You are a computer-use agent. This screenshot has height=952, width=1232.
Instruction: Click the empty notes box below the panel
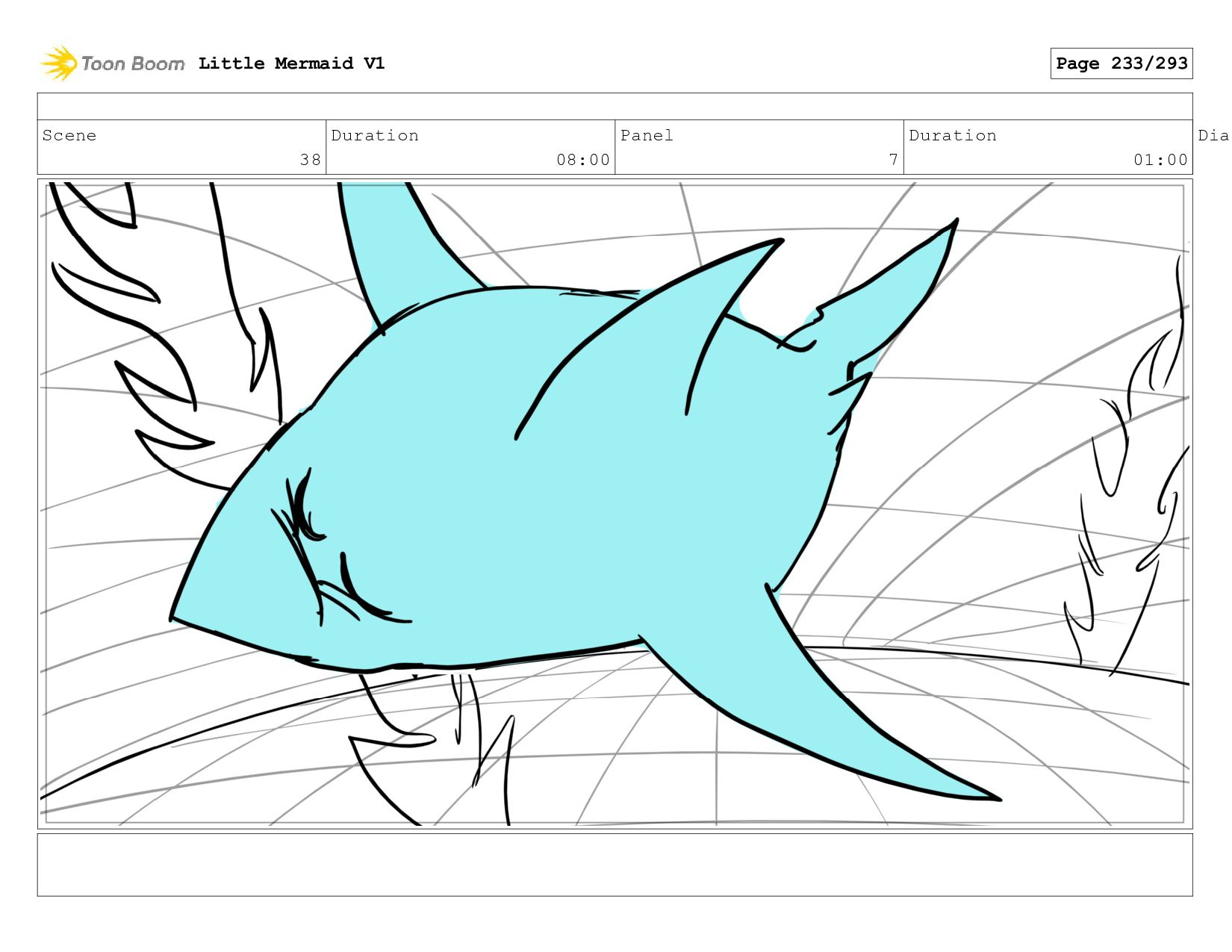pyautogui.click(x=615, y=865)
